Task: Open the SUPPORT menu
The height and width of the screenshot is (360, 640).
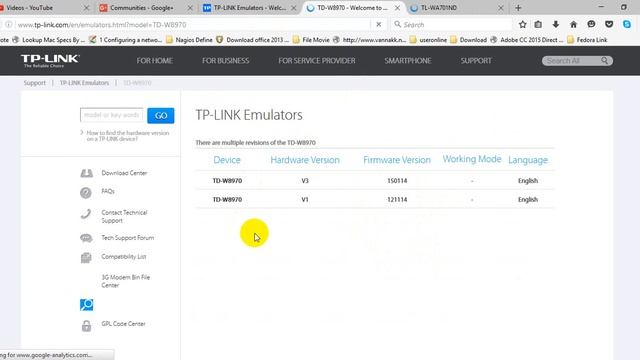Action: click(476, 60)
